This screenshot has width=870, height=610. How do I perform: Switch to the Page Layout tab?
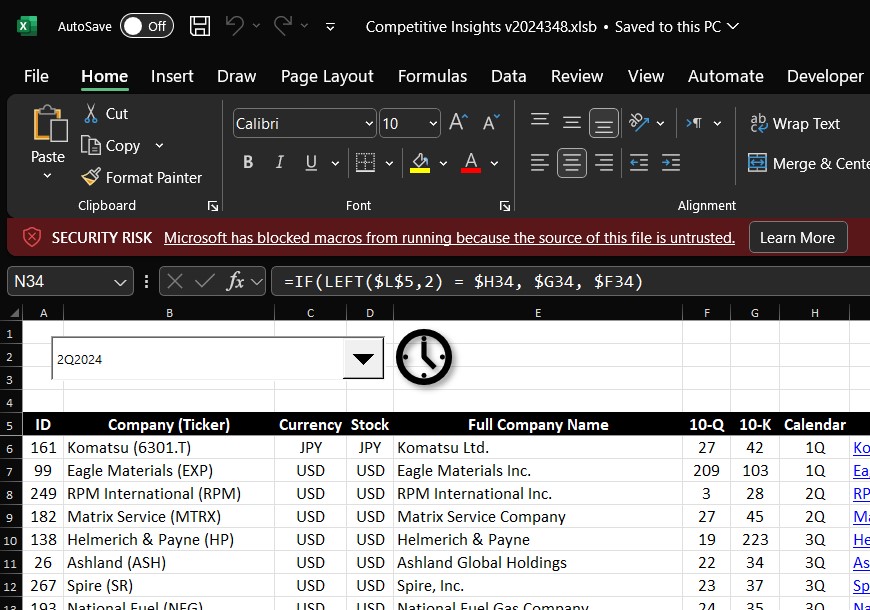327,76
